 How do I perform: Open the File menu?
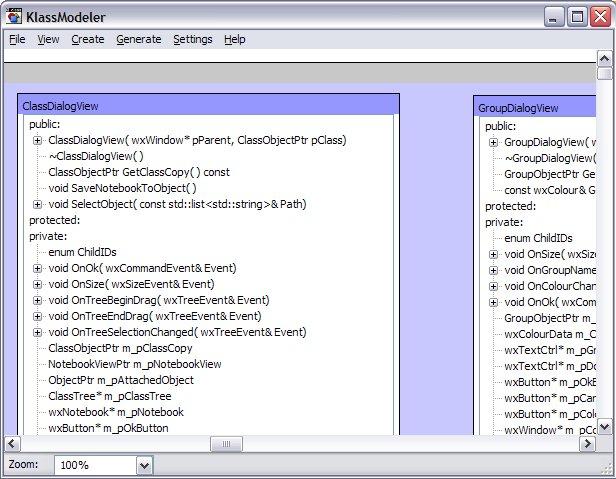17,39
